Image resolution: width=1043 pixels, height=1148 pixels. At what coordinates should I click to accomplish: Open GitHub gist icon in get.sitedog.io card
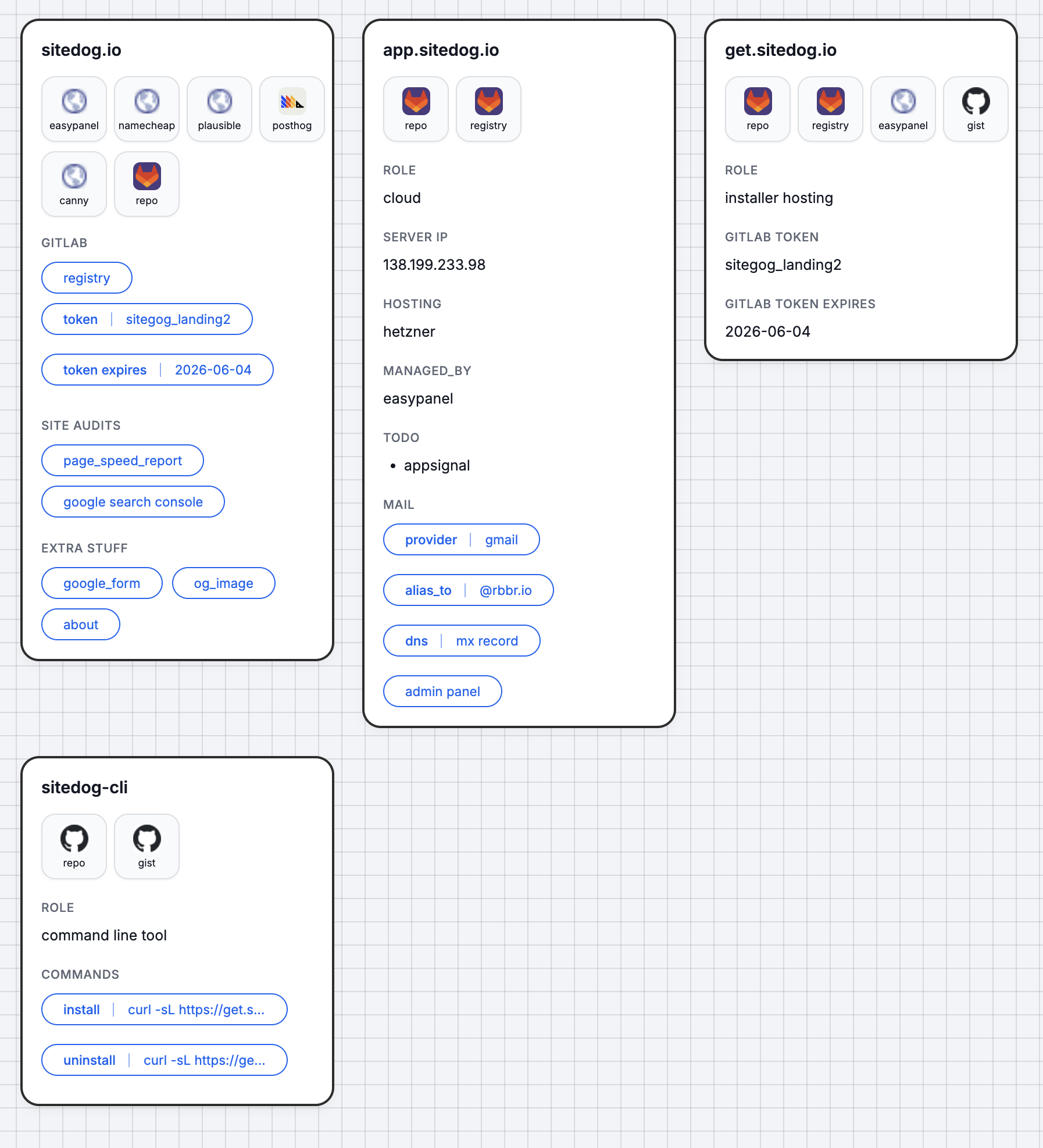point(976,109)
